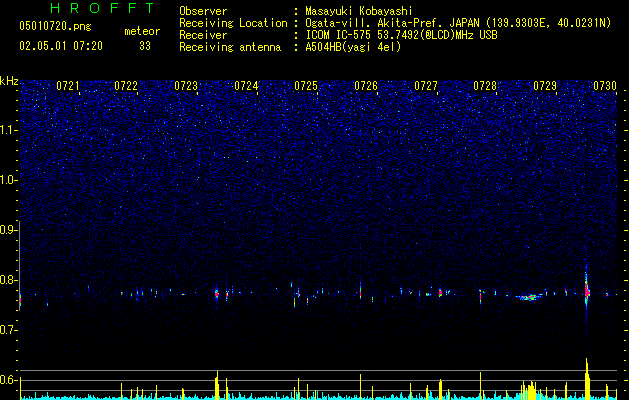Select the Ogata-vill. Akita-Pref. JAPAN location text
This screenshot has width=629, height=400.
coord(458,23)
